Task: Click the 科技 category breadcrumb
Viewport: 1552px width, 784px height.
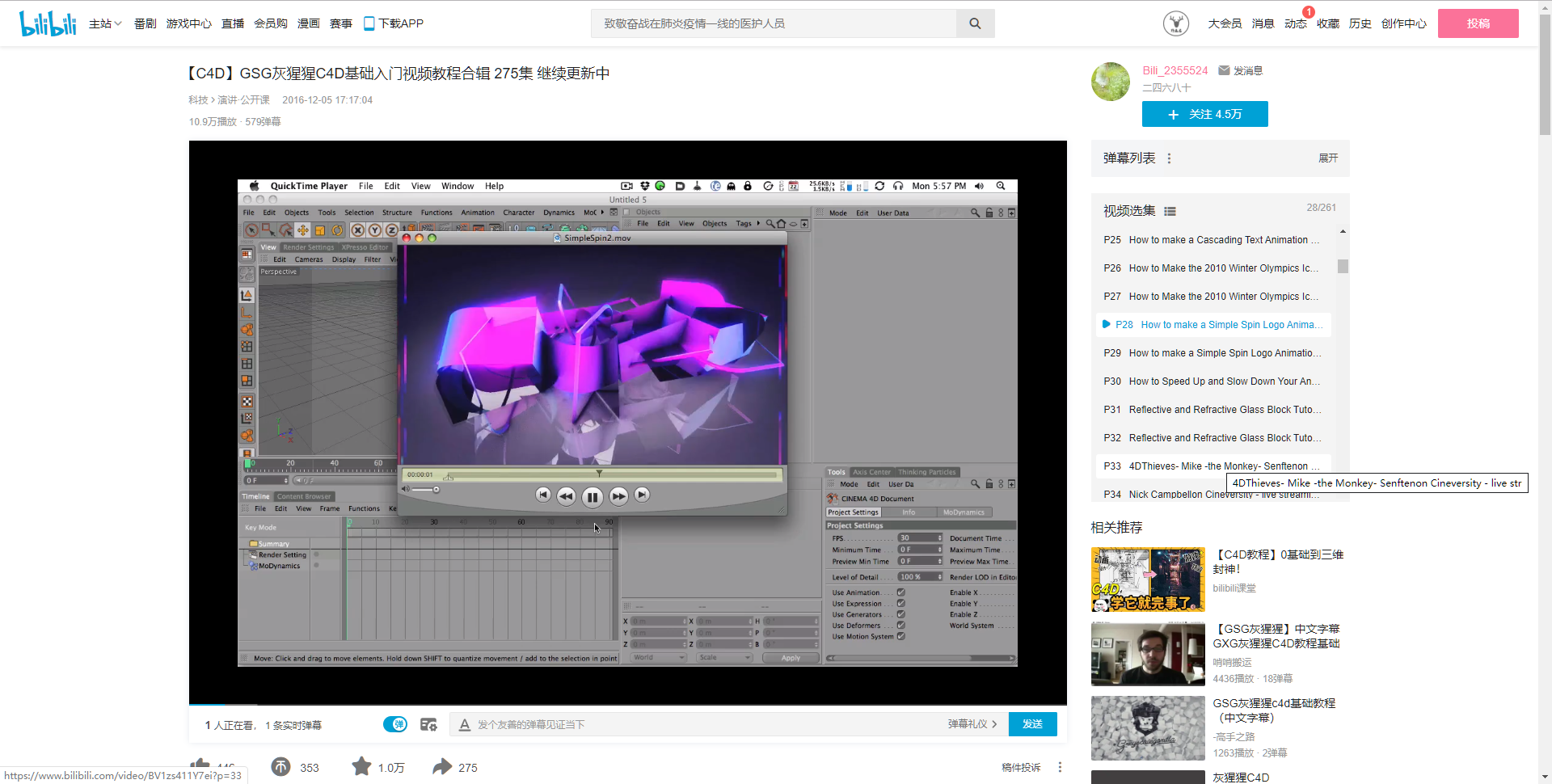Action: [198, 100]
